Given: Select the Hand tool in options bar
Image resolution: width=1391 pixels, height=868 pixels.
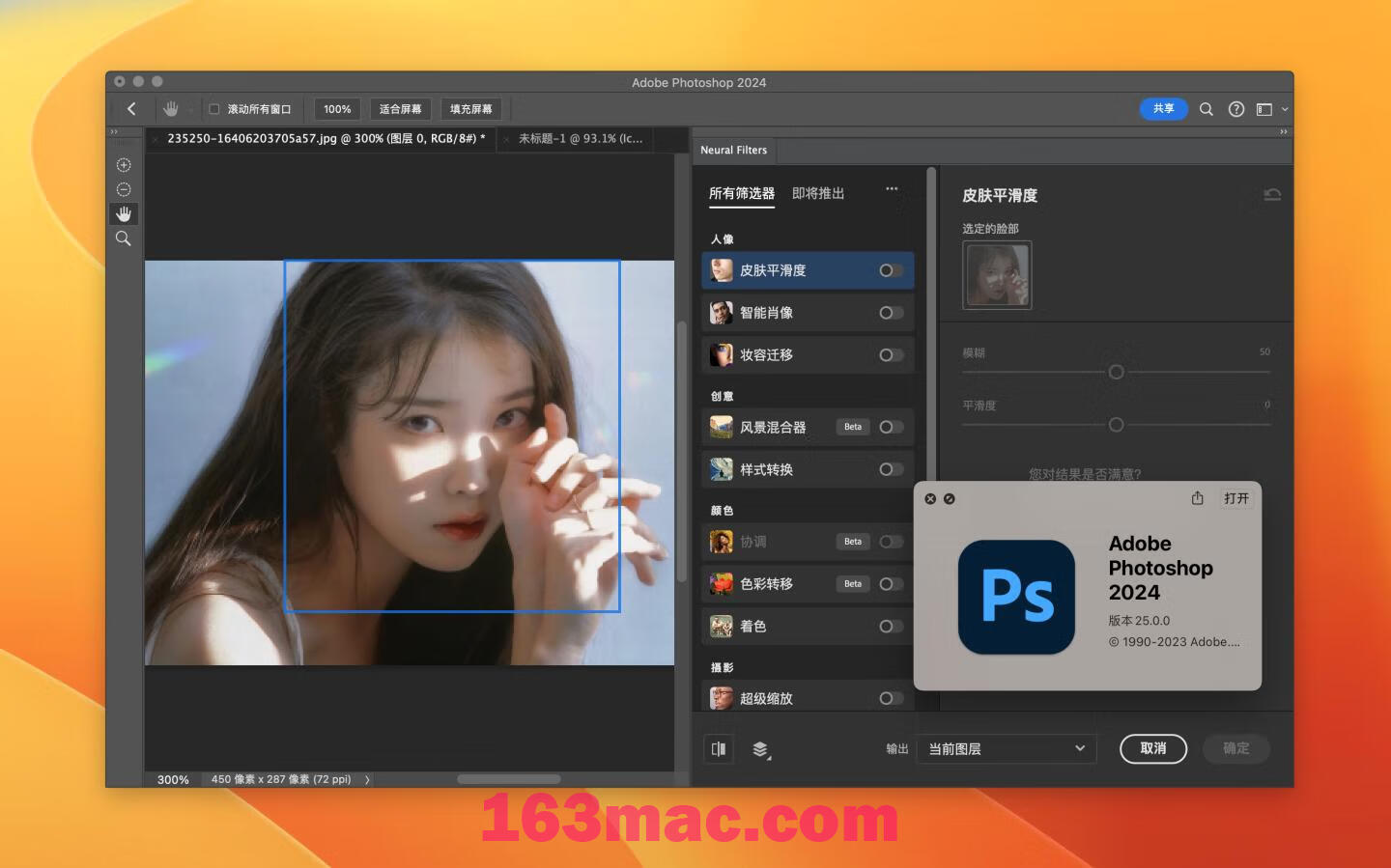Looking at the screenshot, I should pyautogui.click(x=171, y=109).
